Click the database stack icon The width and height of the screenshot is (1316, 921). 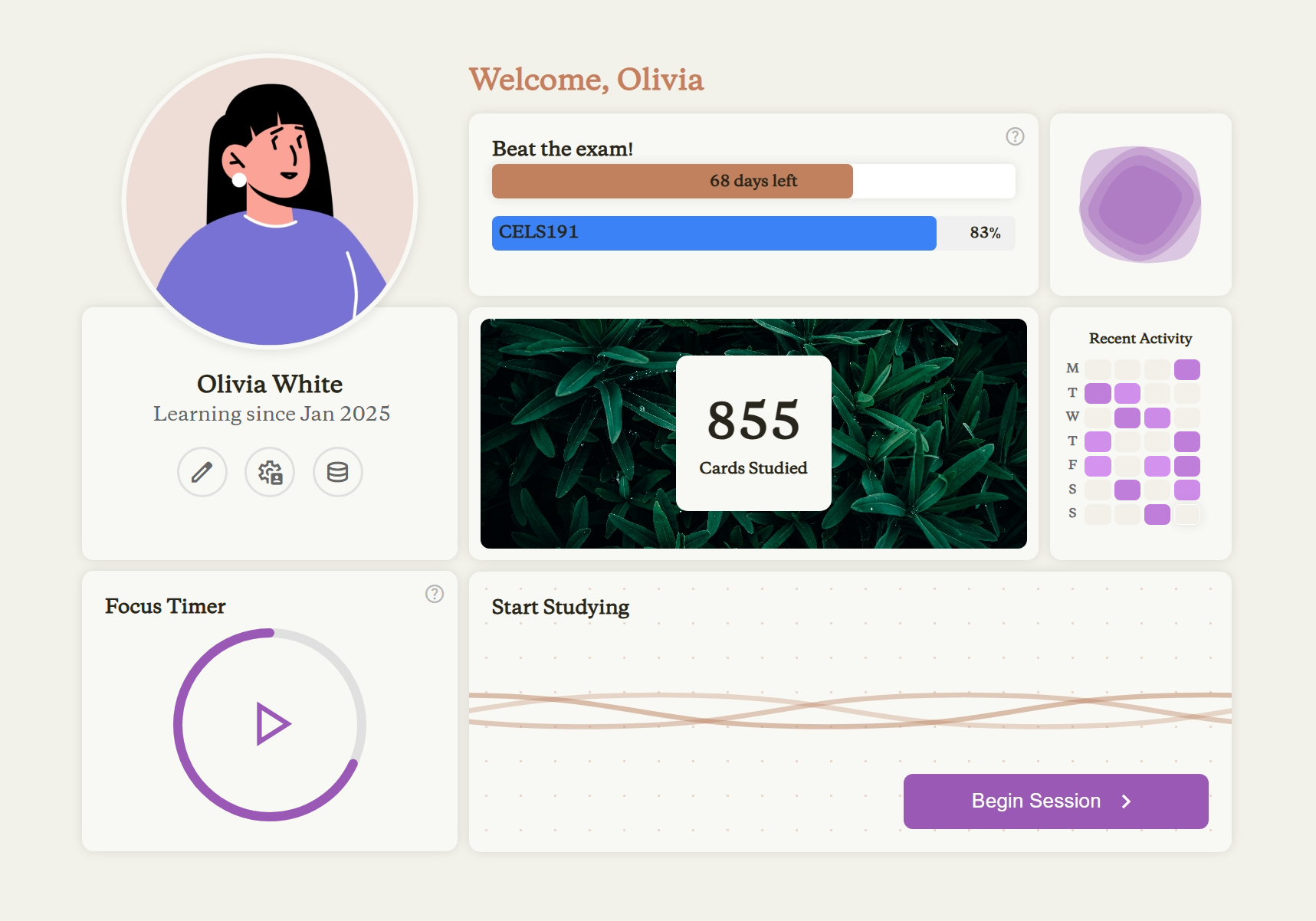(337, 472)
